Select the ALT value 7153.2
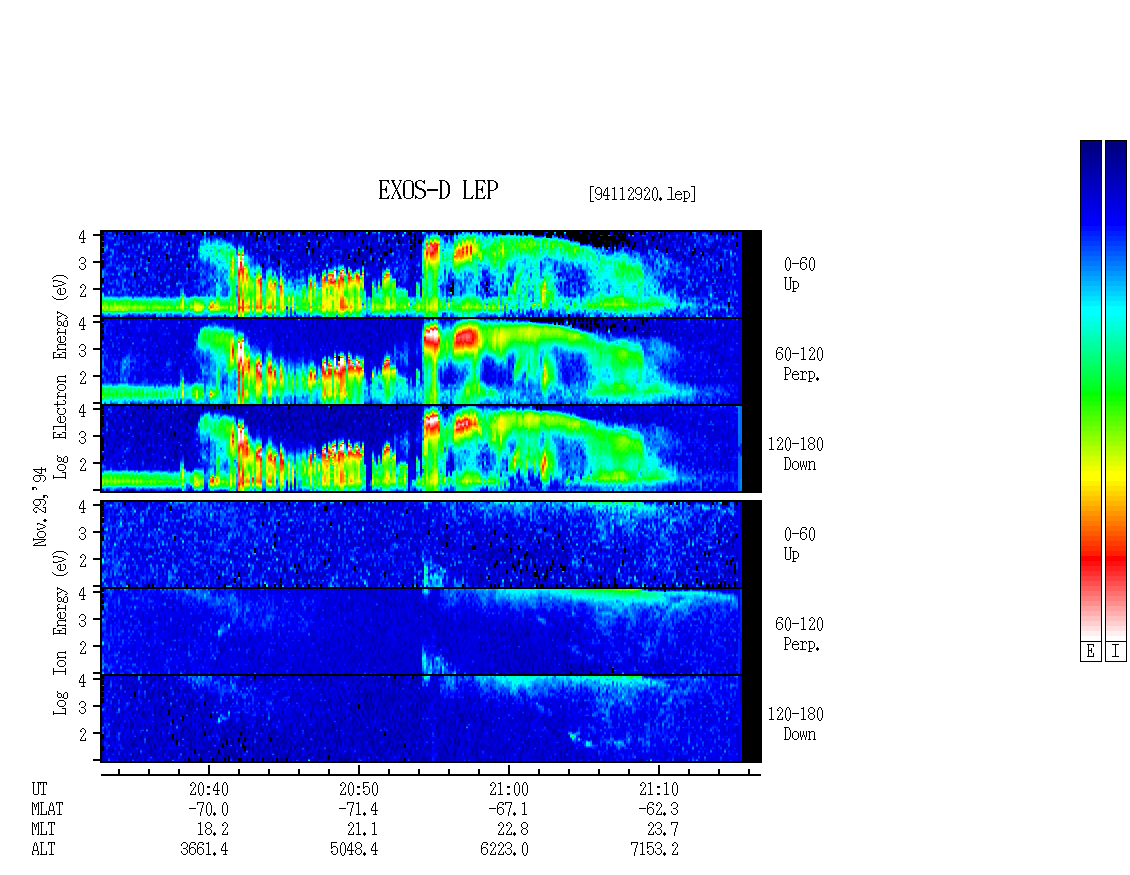The image size is (1130, 875). 654,849
